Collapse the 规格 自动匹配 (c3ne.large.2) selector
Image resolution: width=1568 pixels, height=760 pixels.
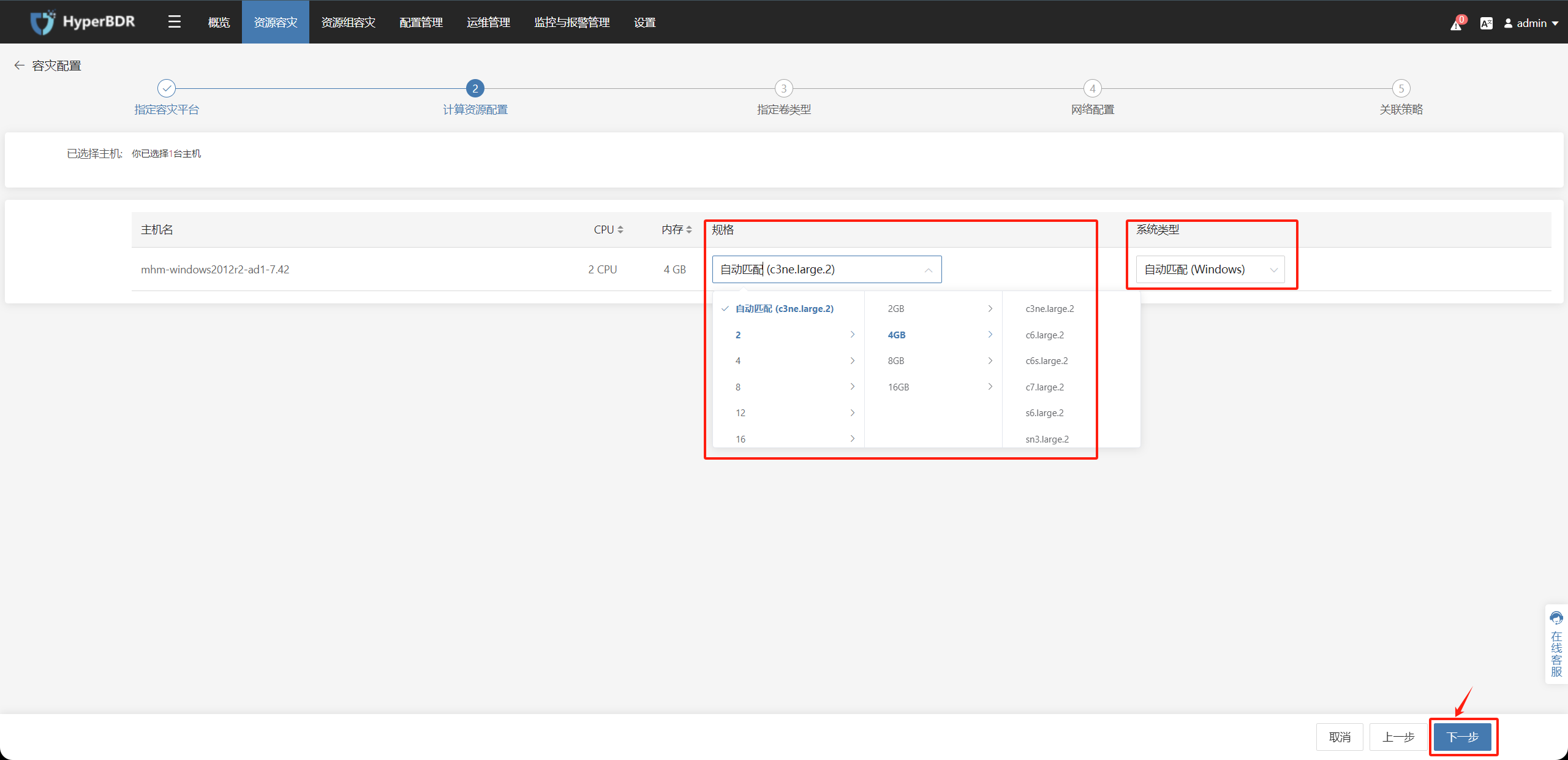(827, 270)
